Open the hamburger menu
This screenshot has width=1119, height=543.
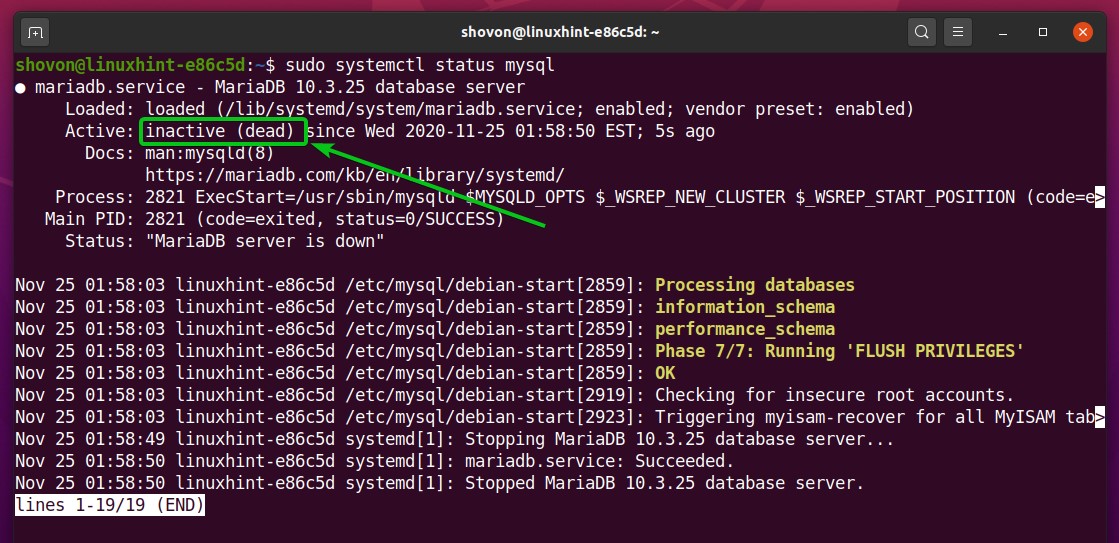click(x=959, y=33)
